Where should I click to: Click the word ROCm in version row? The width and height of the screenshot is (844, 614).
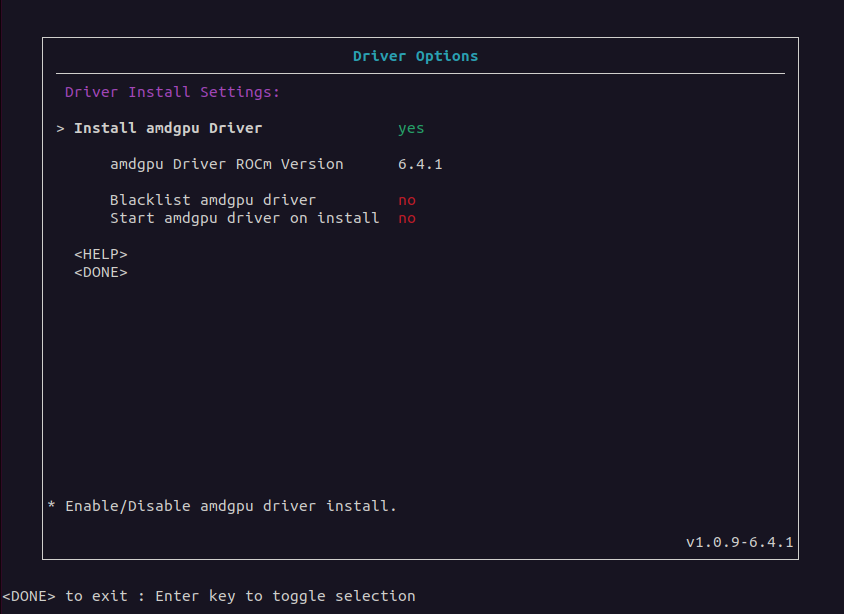(x=254, y=164)
